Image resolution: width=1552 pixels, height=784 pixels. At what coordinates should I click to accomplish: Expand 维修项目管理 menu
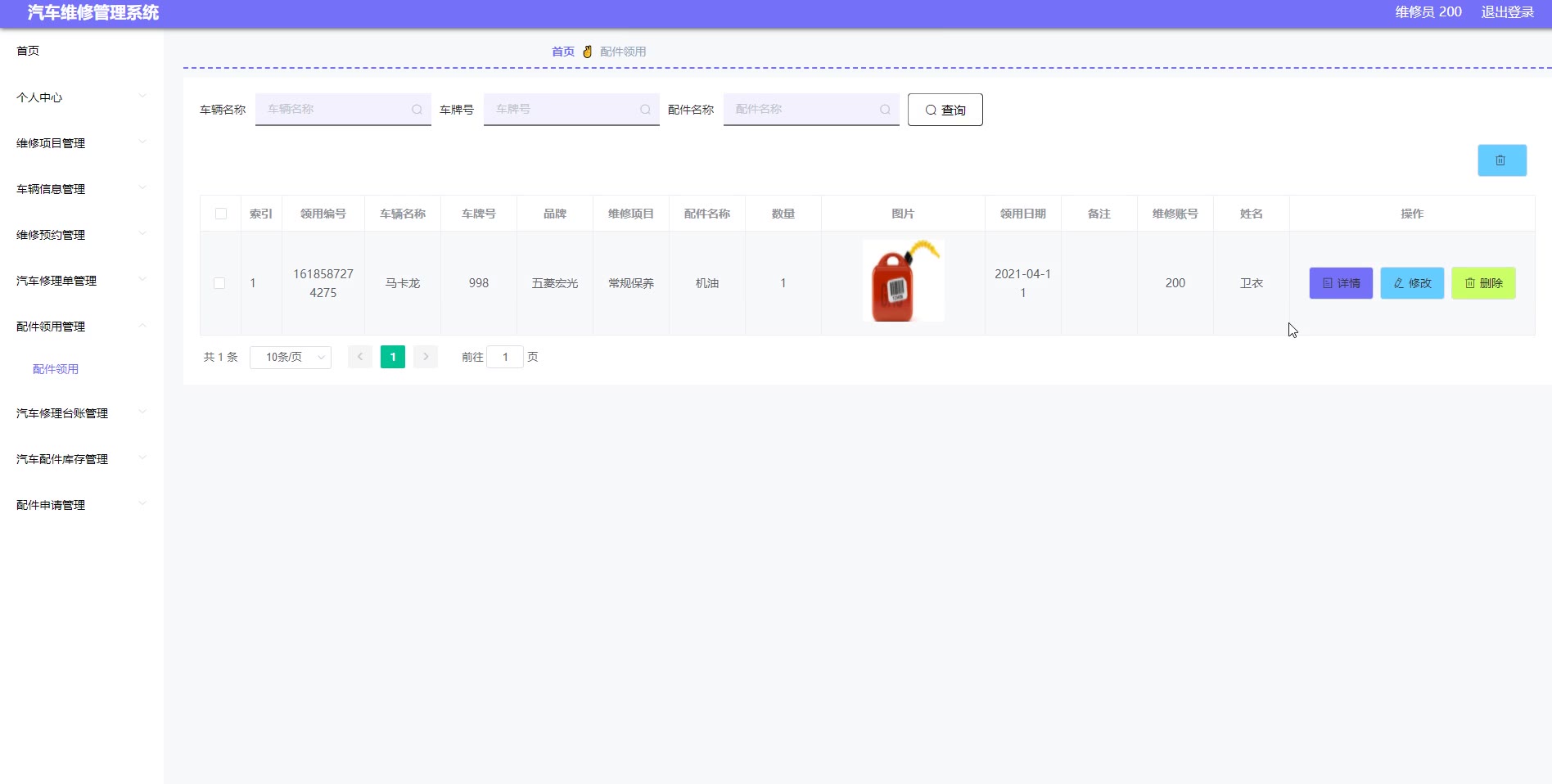(81, 143)
